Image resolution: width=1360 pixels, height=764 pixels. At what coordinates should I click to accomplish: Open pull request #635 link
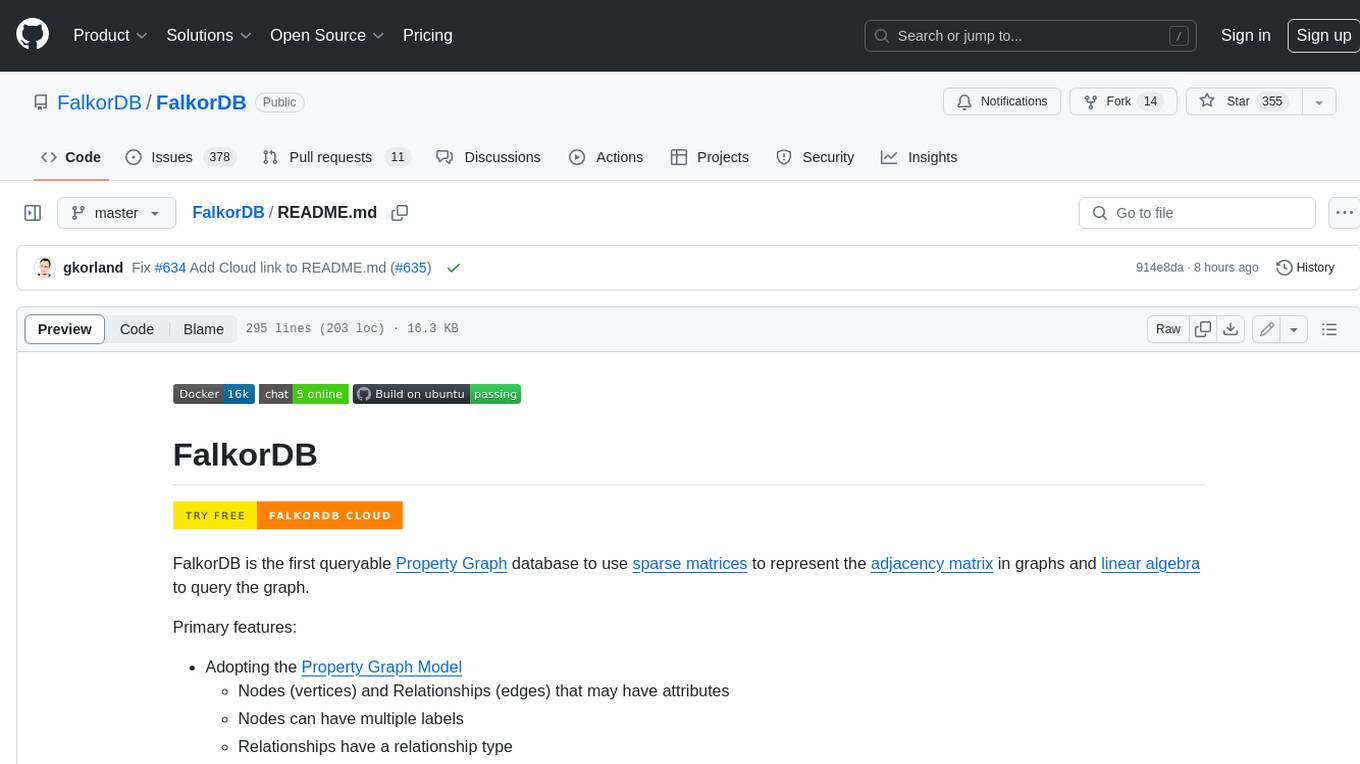(x=410, y=268)
